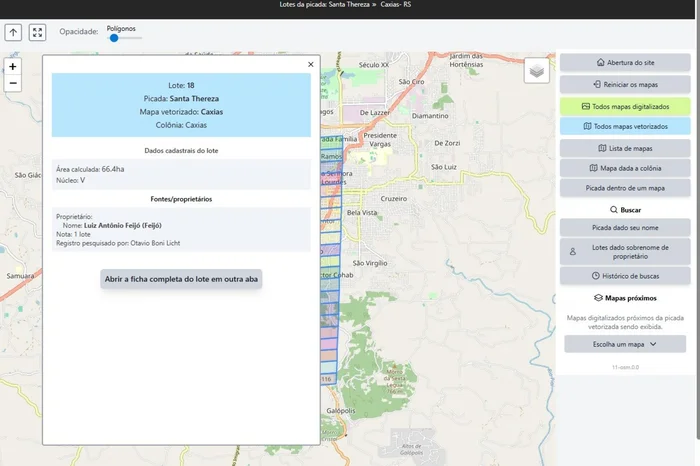The image size is (700, 466).
Task: Click Reiniciar os mapas
Action: (625, 84)
